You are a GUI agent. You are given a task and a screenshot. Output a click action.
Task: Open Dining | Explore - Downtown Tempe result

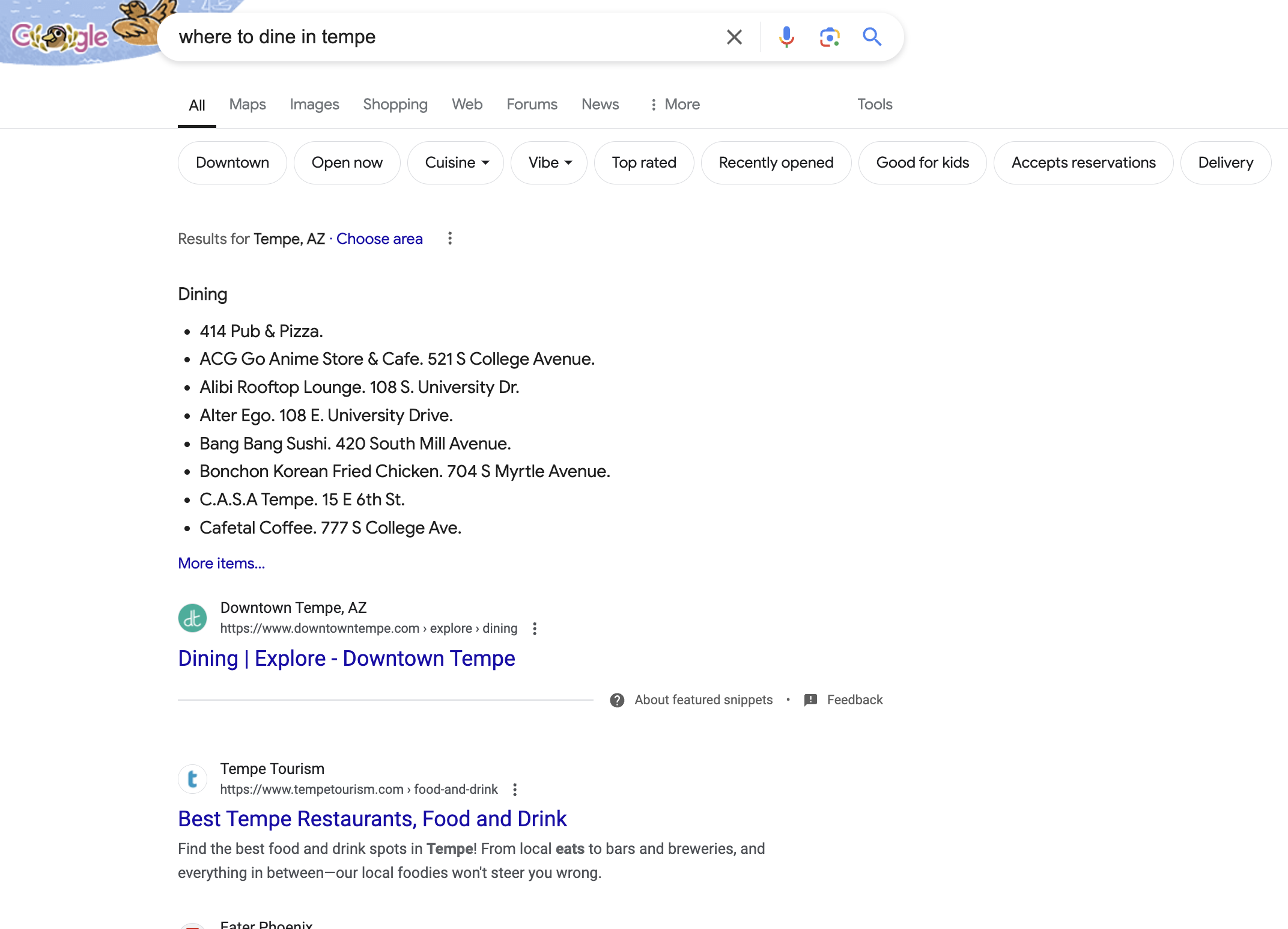(347, 659)
